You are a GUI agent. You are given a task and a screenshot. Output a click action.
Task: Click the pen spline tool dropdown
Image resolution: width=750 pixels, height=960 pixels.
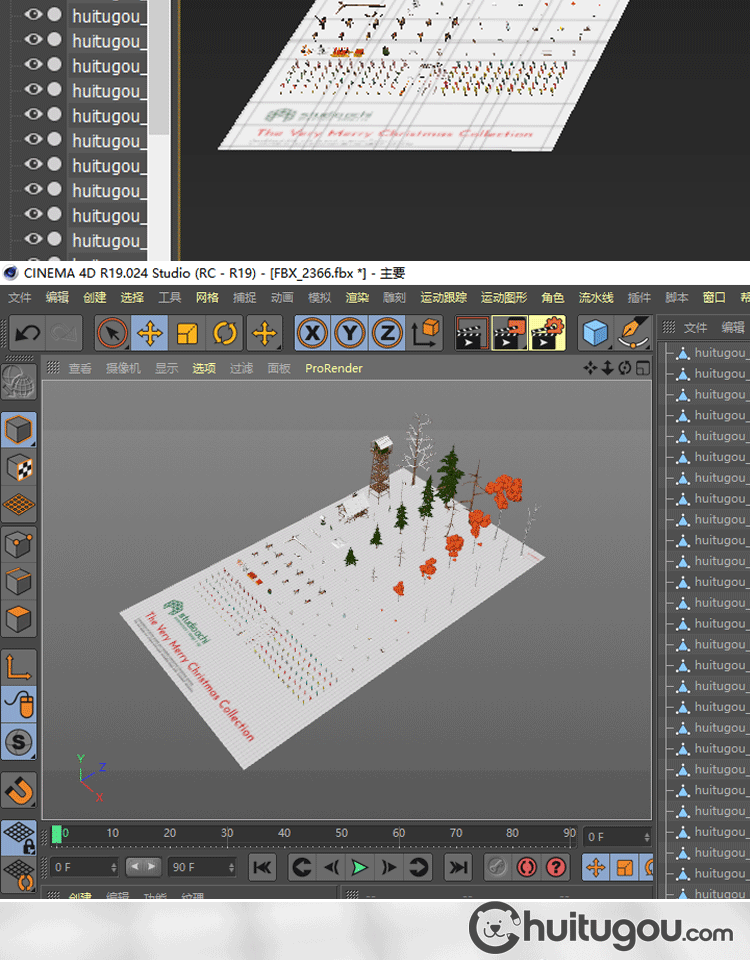(x=632, y=333)
